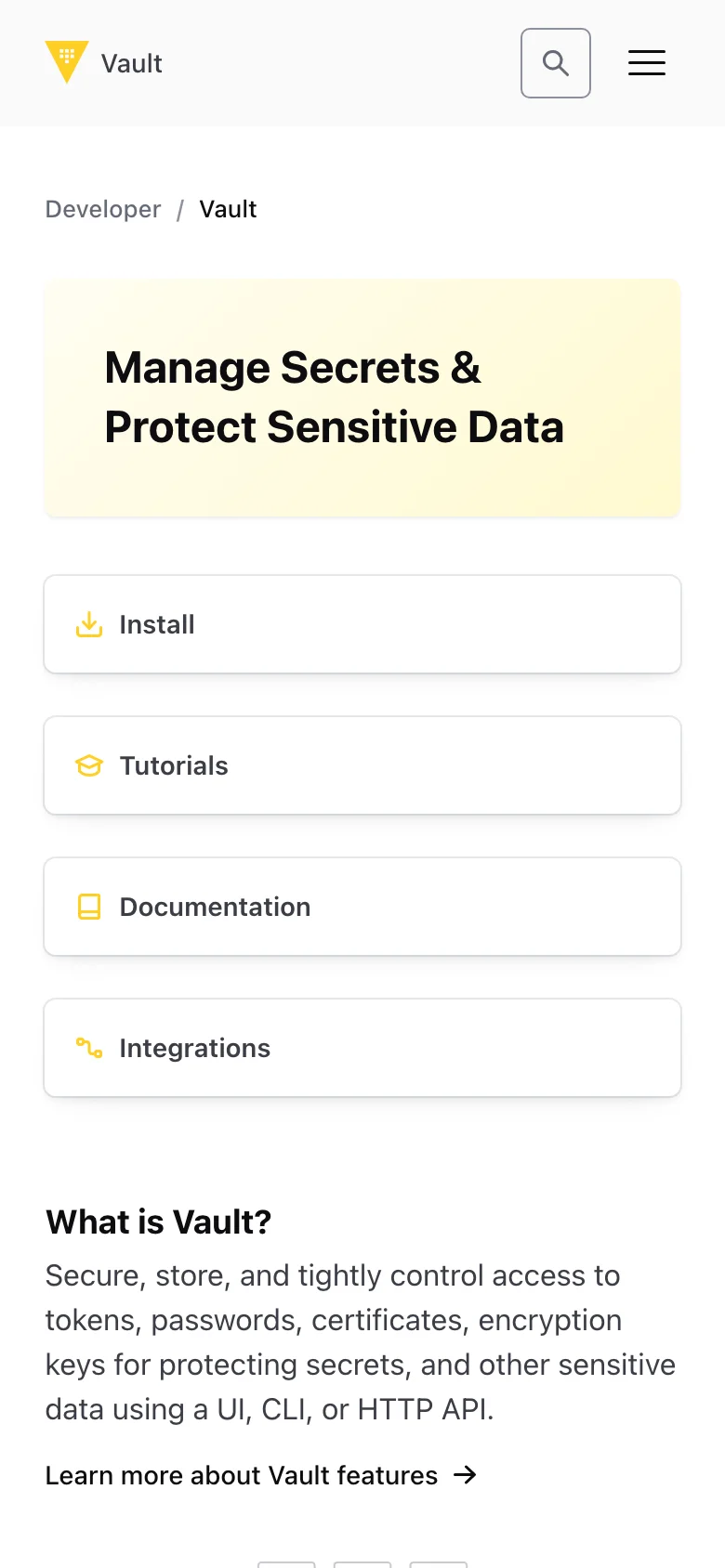Image resolution: width=725 pixels, height=1568 pixels.
Task: Click the Install download icon
Action: (89, 624)
